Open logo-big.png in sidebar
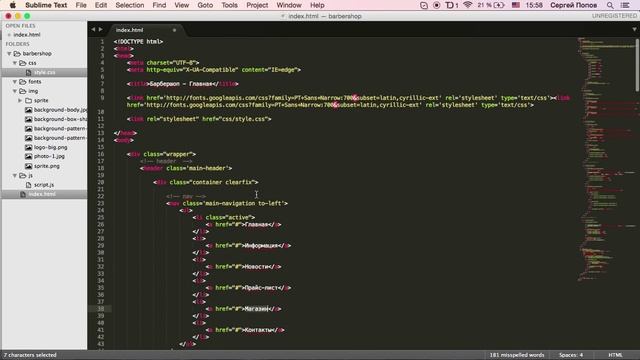This screenshot has width=640, height=360. tap(51, 147)
